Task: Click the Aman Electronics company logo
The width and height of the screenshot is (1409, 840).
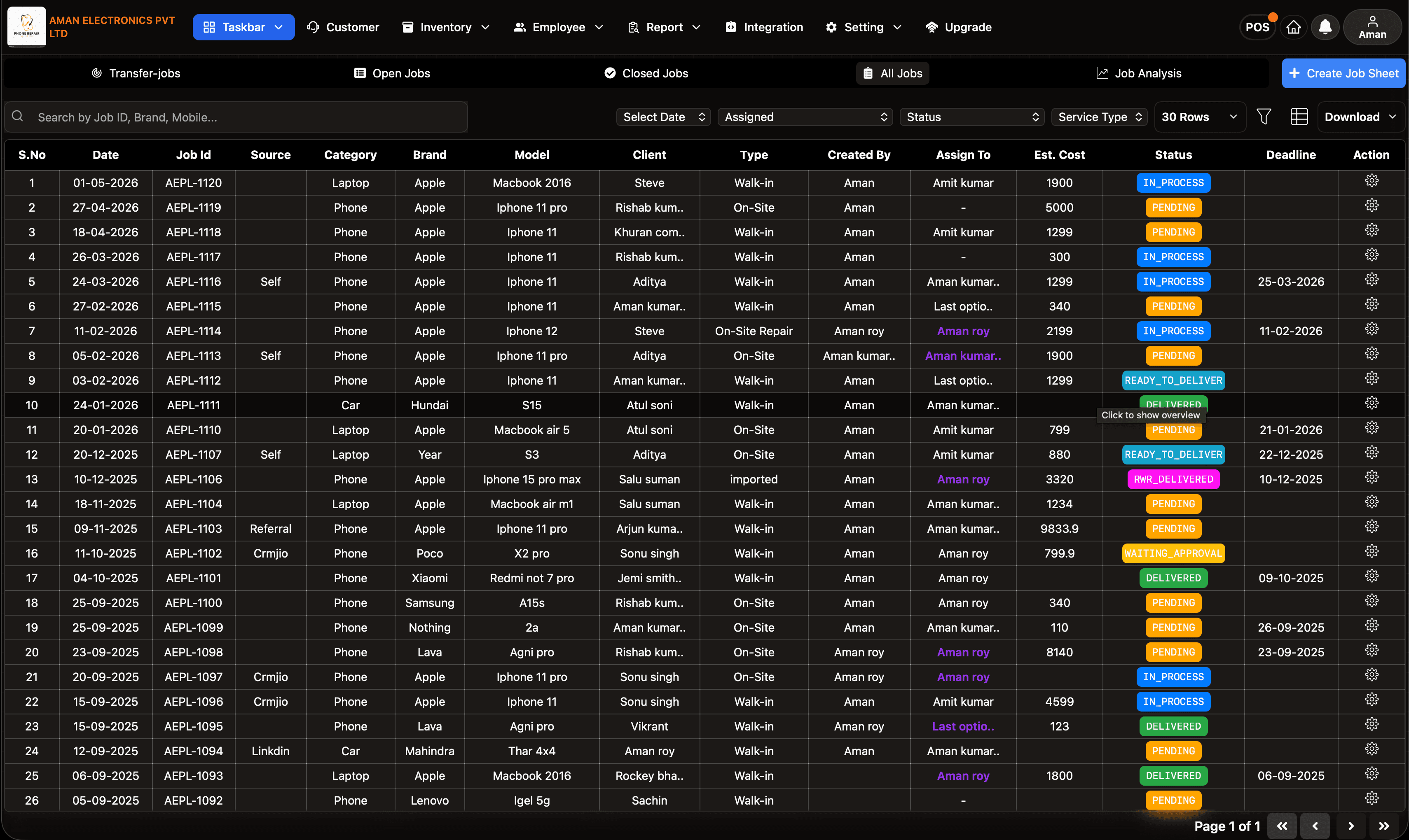Action: pos(27,27)
